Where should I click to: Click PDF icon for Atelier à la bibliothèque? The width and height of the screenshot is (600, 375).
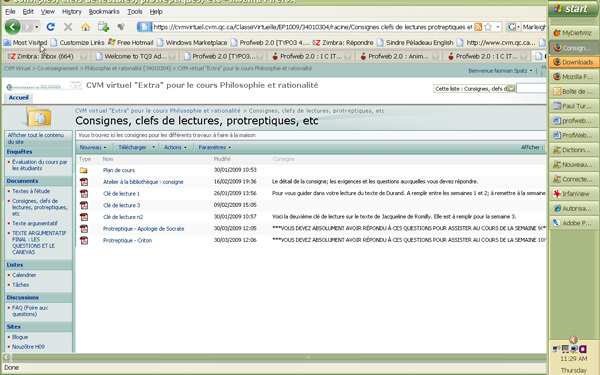tap(84, 182)
